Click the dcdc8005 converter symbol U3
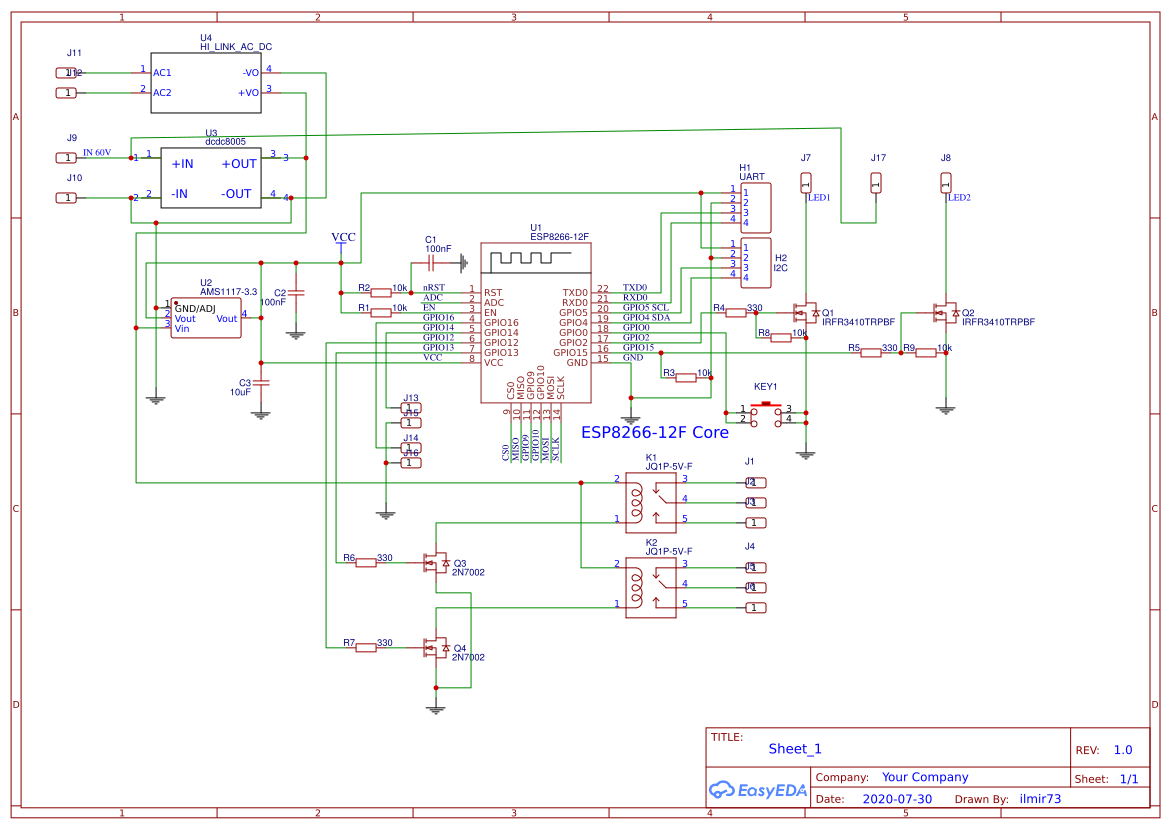Viewport: 1172px width, 829px height. point(210,180)
